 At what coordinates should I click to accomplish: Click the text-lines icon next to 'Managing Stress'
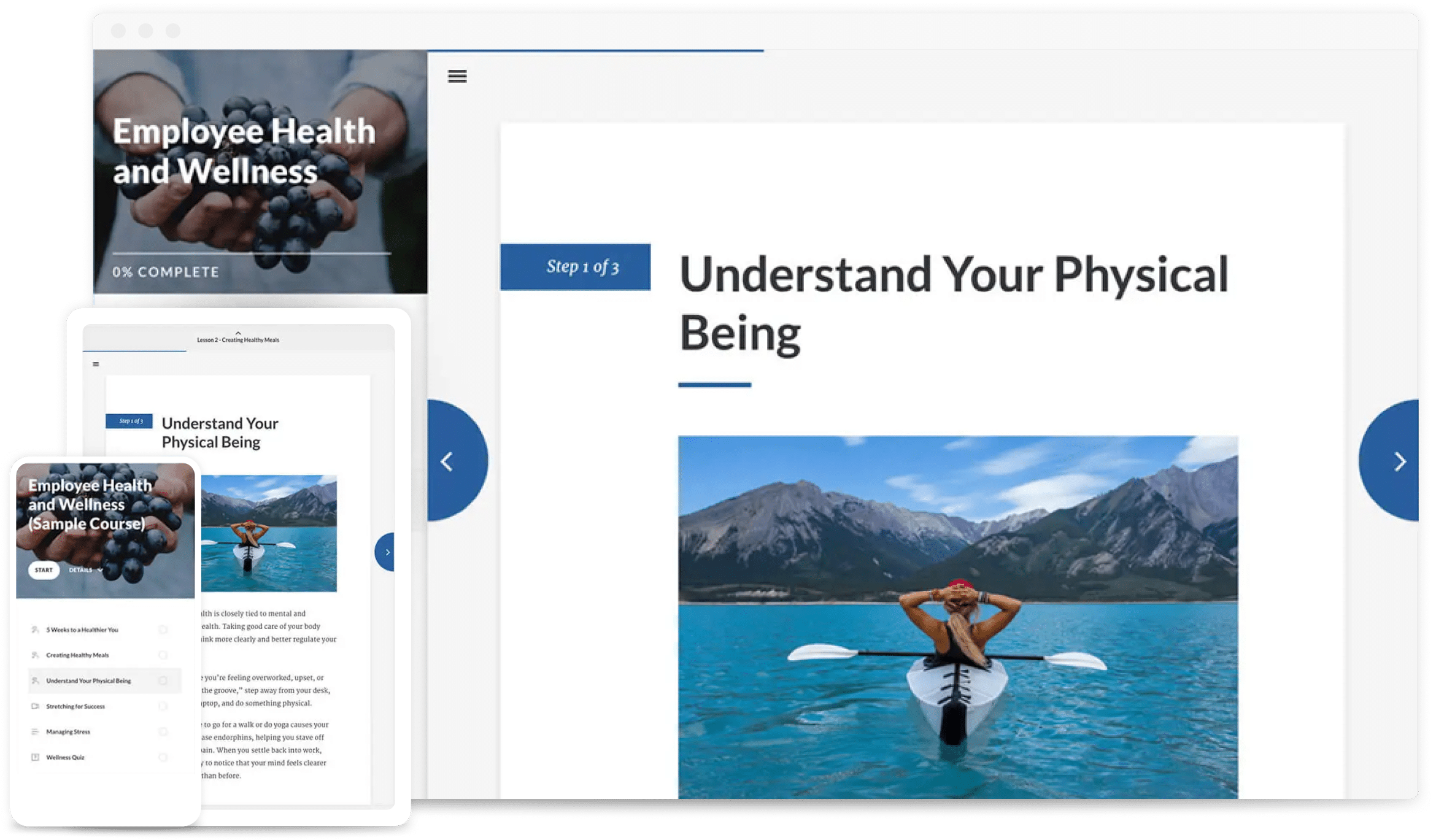35,731
